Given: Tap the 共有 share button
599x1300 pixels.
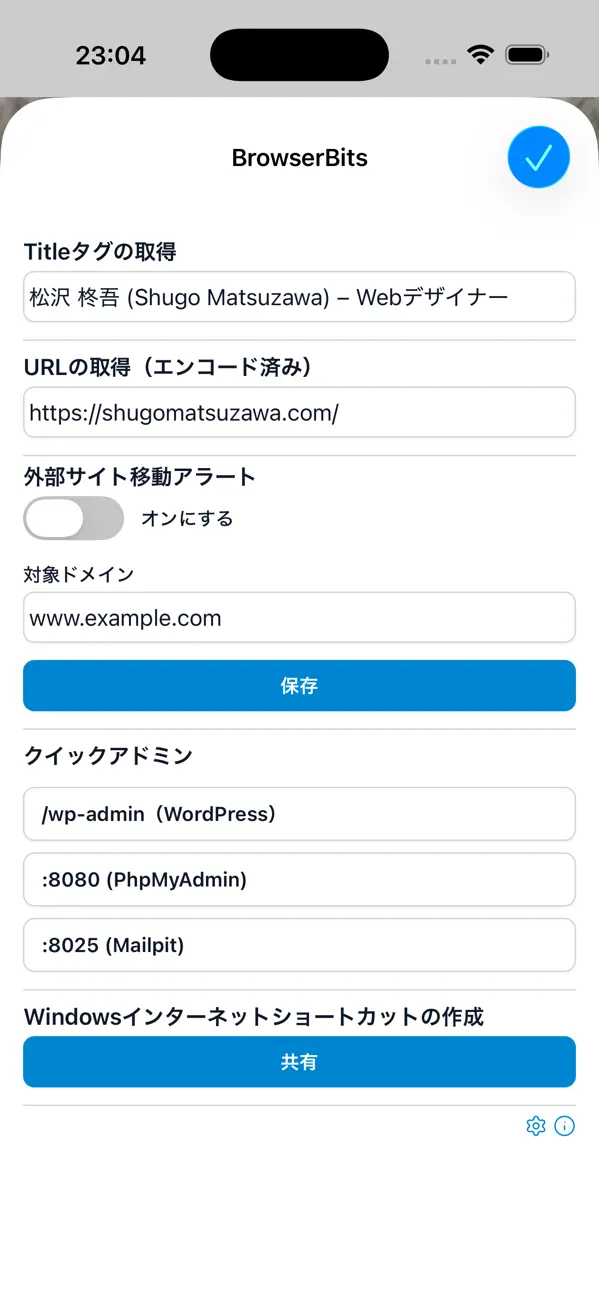Looking at the screenshot, I should 299,1061.
